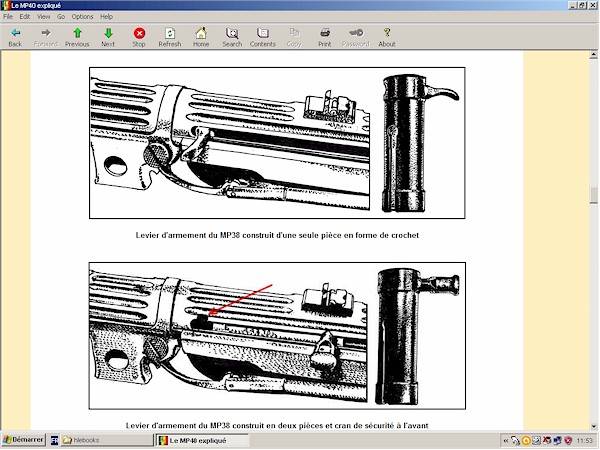Open the File menu

(x=8, y=16)
